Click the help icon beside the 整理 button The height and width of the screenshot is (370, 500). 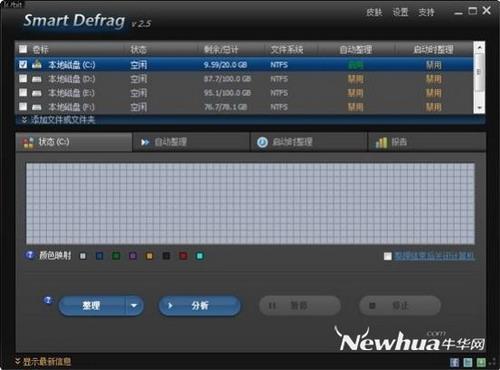pos(48,300)
